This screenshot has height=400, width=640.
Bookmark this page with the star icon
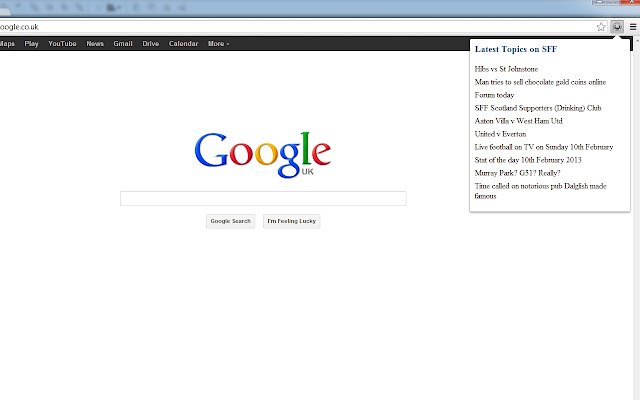601,27
